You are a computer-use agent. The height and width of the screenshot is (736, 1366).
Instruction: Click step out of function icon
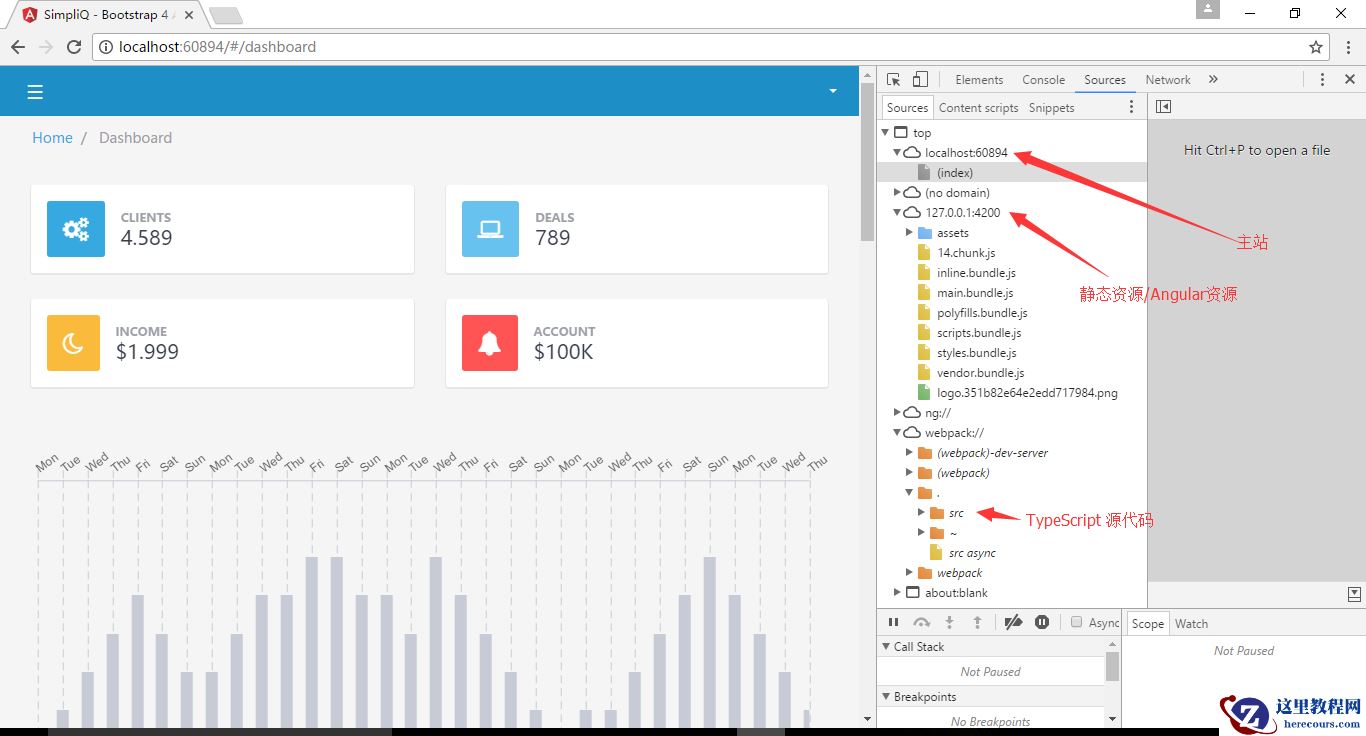978,622
